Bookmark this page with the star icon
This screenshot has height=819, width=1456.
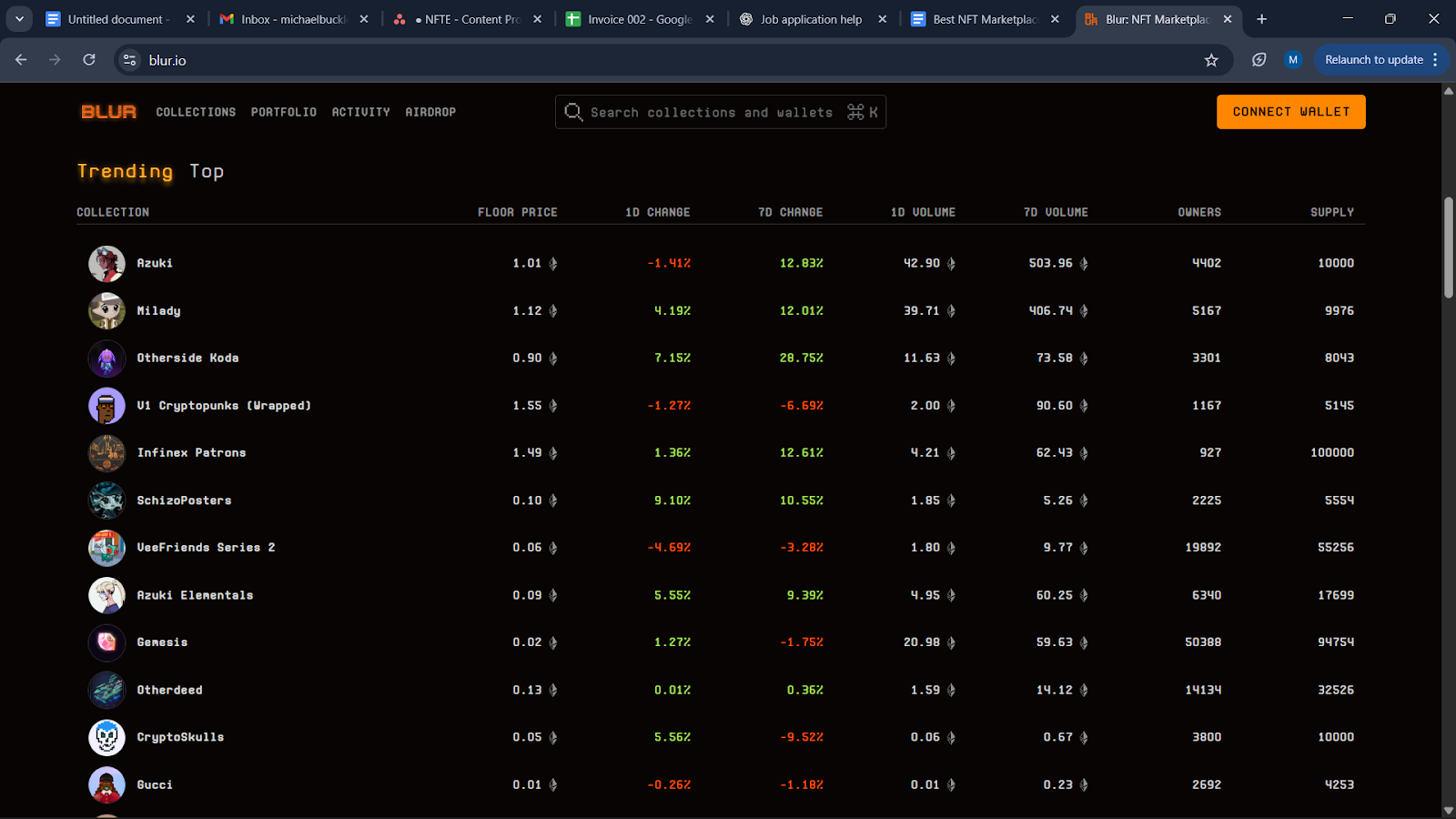point(1211,60)
